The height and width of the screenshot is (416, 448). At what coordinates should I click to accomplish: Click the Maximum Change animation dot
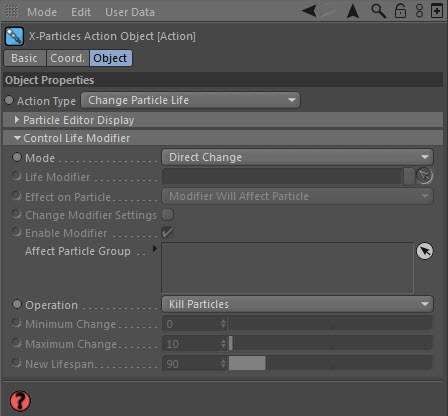tap(16, 343)
